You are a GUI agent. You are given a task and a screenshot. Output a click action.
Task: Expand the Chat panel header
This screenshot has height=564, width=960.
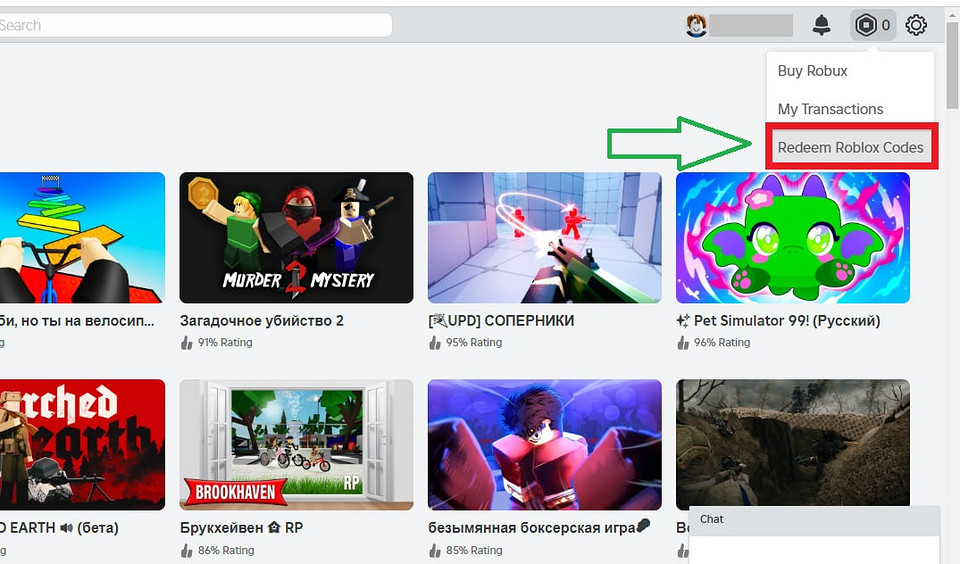[814, 520]
